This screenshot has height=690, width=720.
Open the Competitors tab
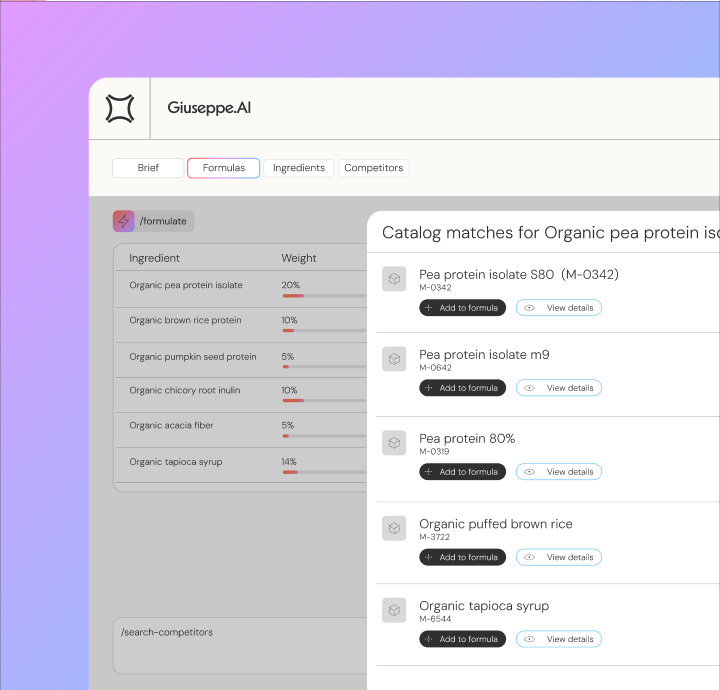pyautogui.click(x=374, y=168)
